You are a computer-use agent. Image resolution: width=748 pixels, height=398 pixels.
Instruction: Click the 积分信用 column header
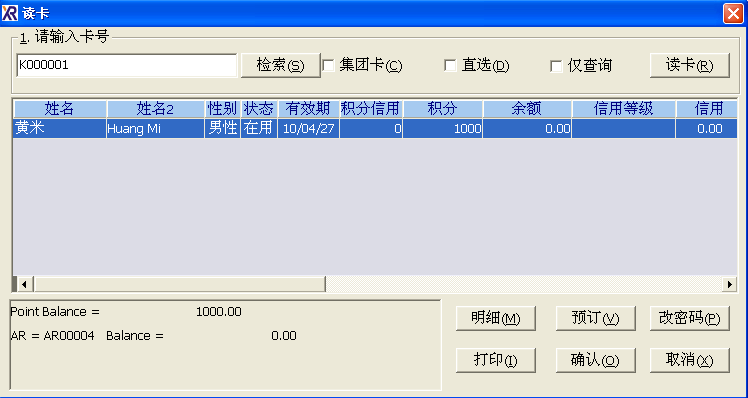point(371,109)
